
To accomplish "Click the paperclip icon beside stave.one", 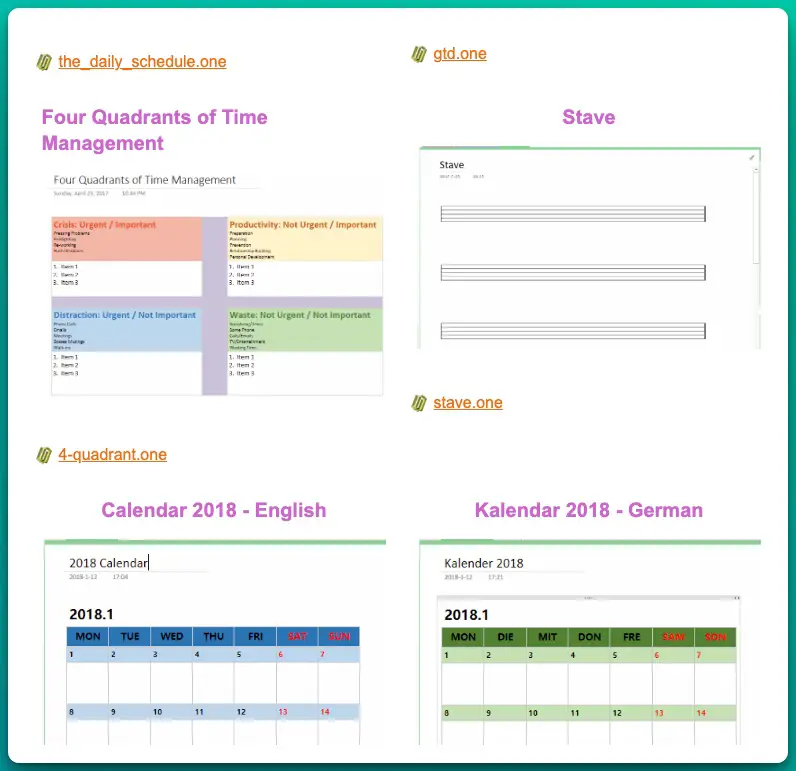I will (419, 403).
